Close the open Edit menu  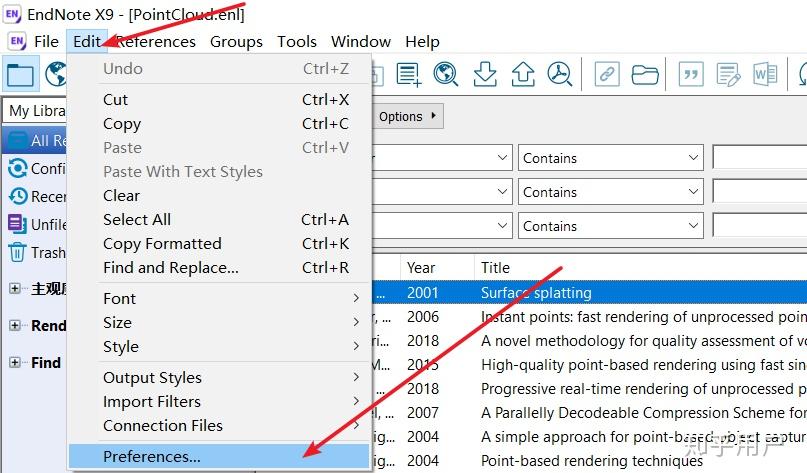coord(86,41)
